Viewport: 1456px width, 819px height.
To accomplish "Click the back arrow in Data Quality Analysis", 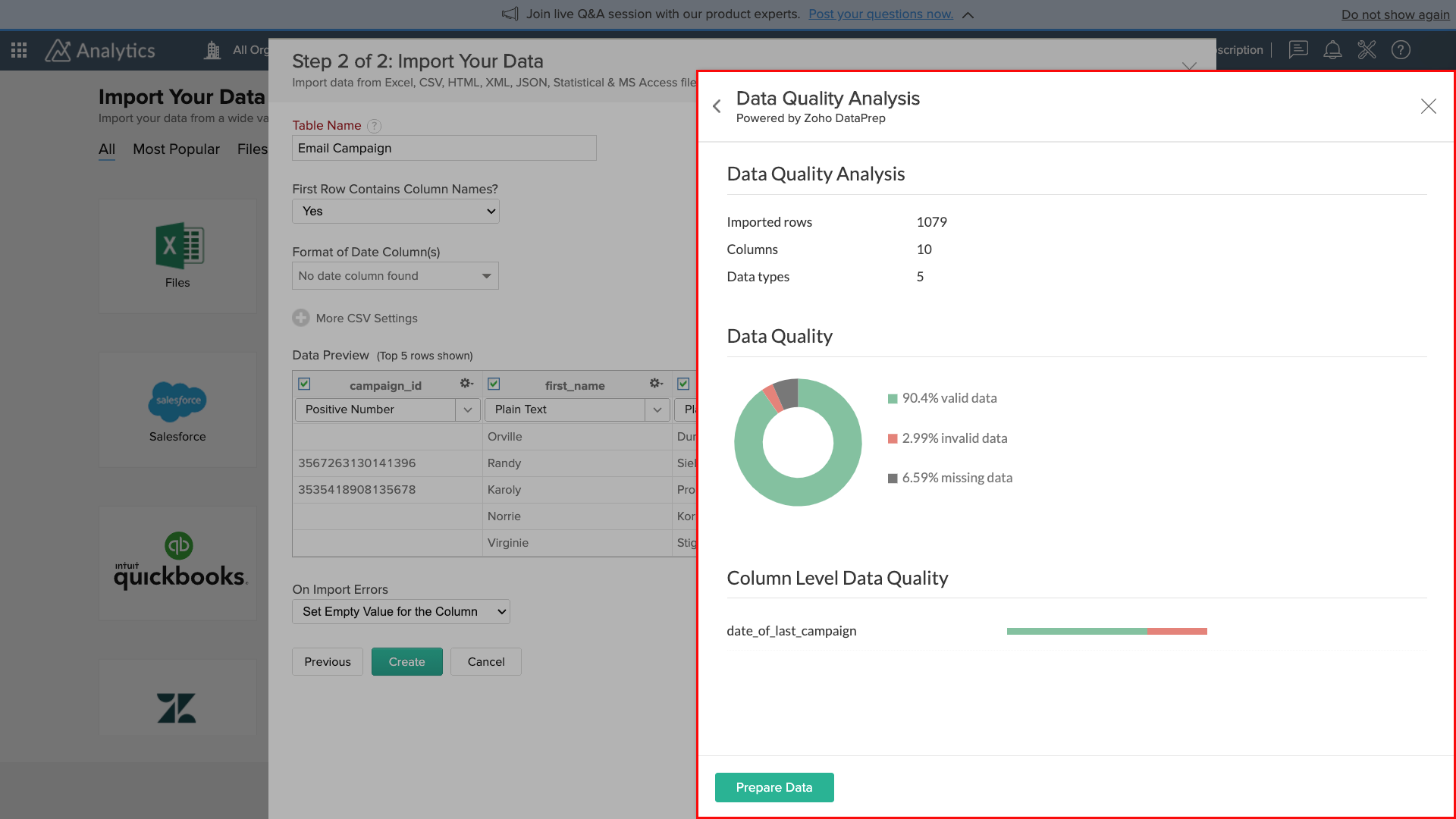I will coord(717,106).
